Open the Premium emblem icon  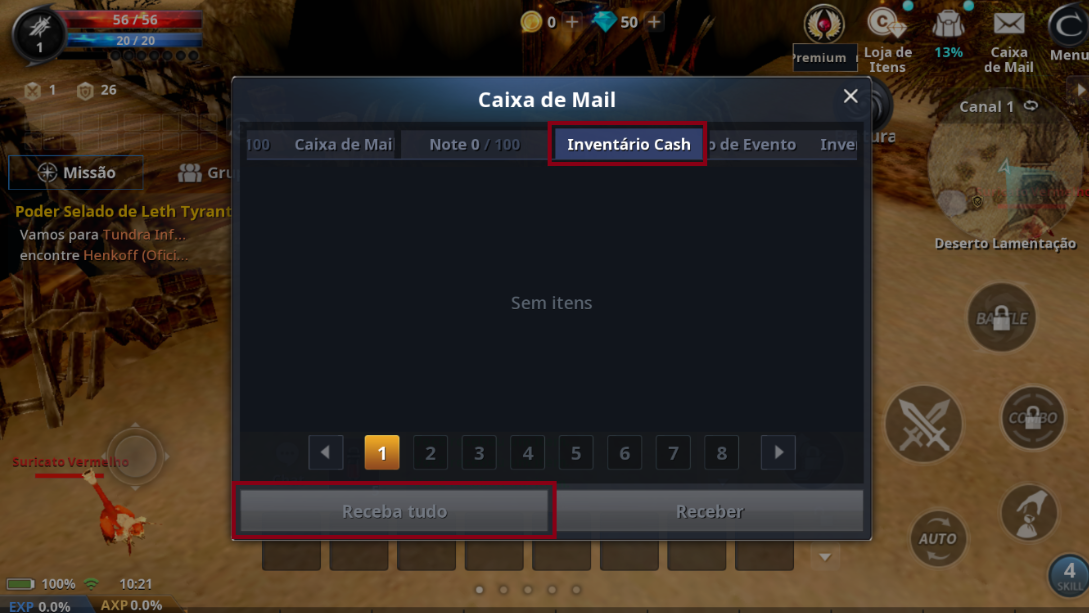pyautogui.click(x=824, y=24)
